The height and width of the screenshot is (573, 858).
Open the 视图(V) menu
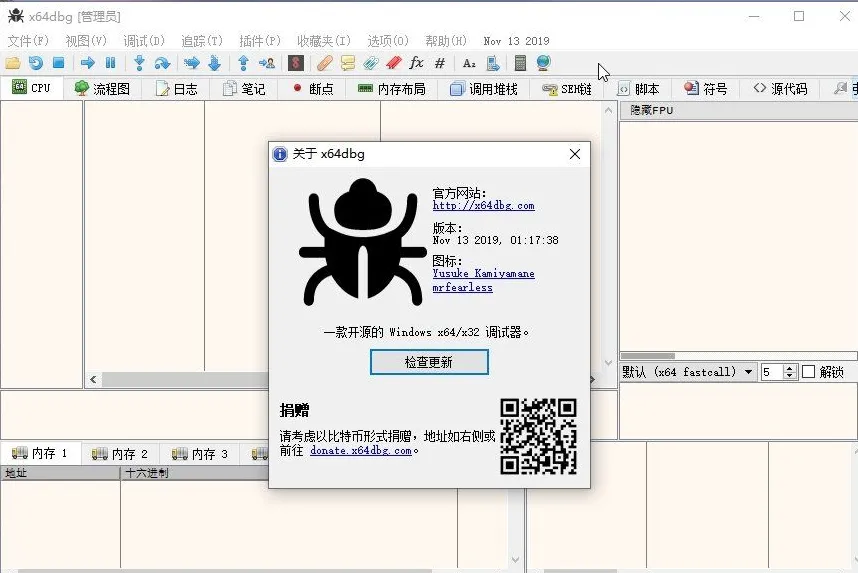pyautogui.click(x=86, y=41)
